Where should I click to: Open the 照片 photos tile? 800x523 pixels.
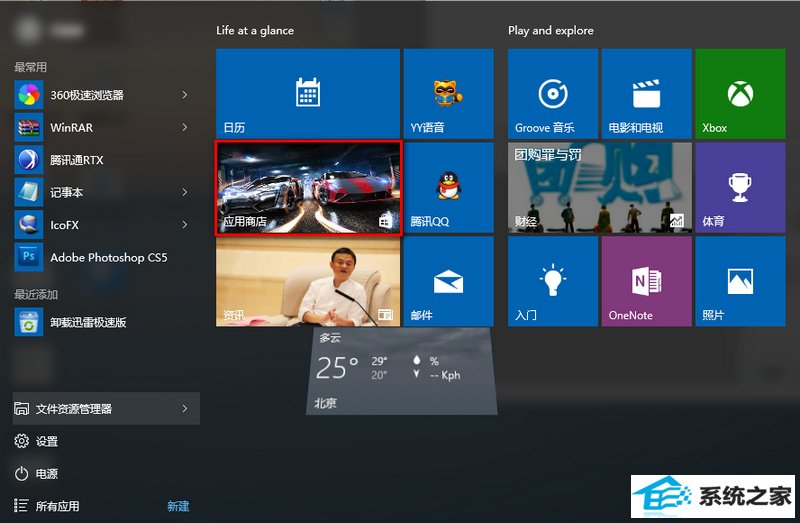[x=740, y=281]
